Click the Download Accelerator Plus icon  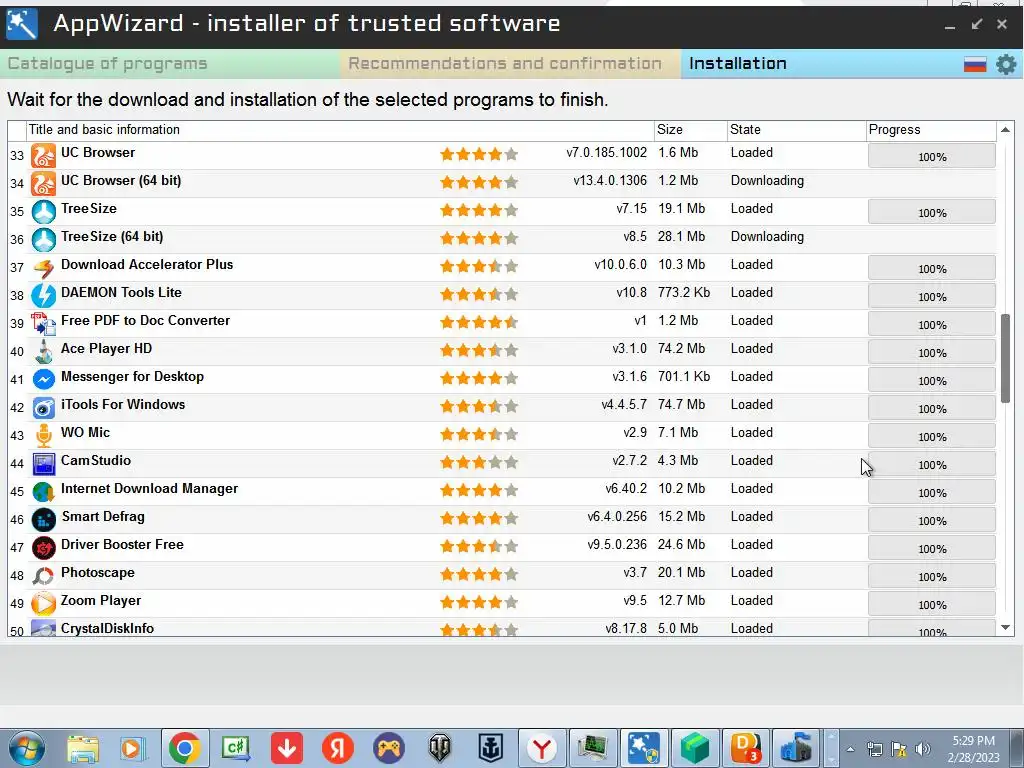pos(44,268)
